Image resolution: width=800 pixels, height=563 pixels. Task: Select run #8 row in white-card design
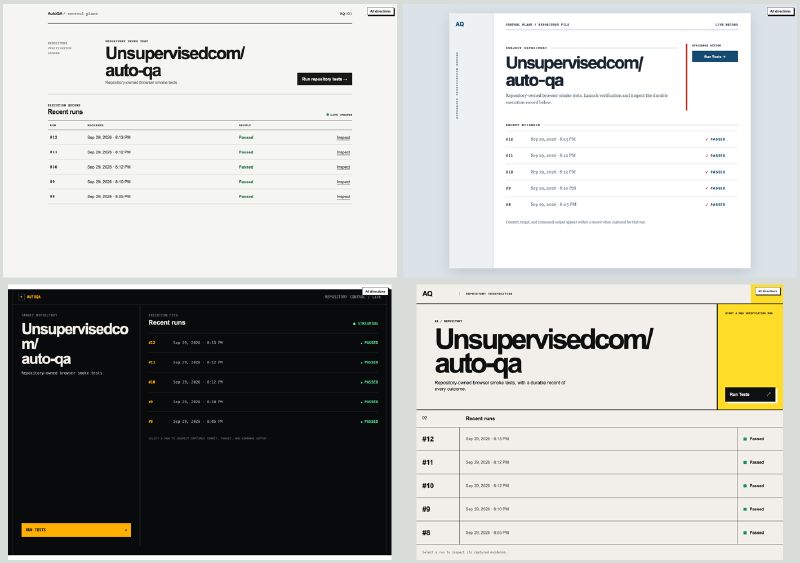pos(621,205)
